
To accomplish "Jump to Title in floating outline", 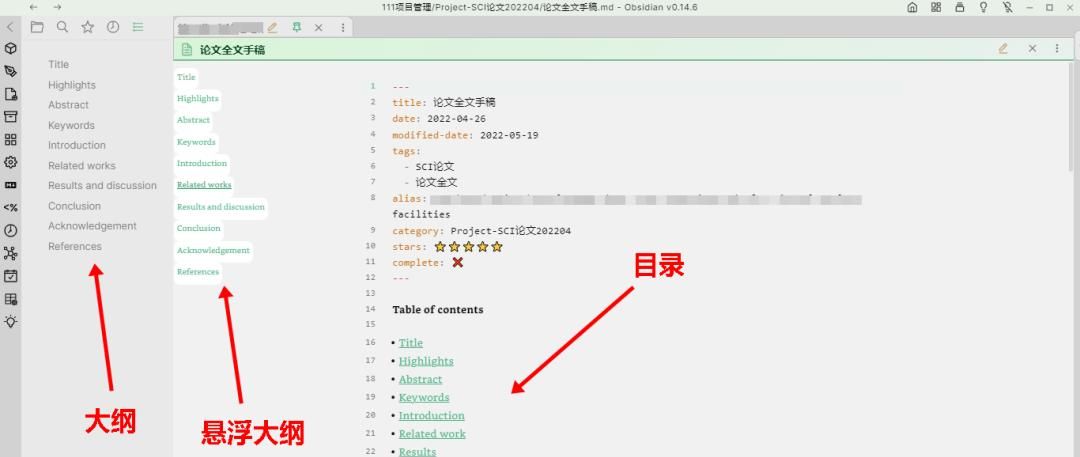I will [186, 77].
